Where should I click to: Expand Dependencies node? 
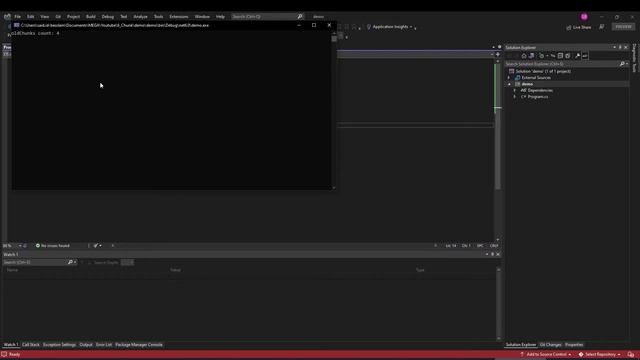(514, 90)
